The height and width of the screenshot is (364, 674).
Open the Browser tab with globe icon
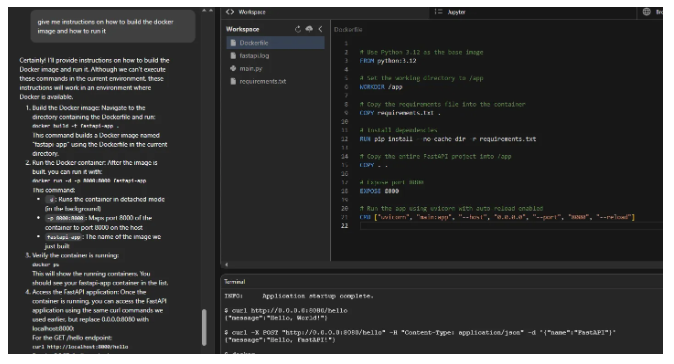pyautogui.click(x=652, y=12)
